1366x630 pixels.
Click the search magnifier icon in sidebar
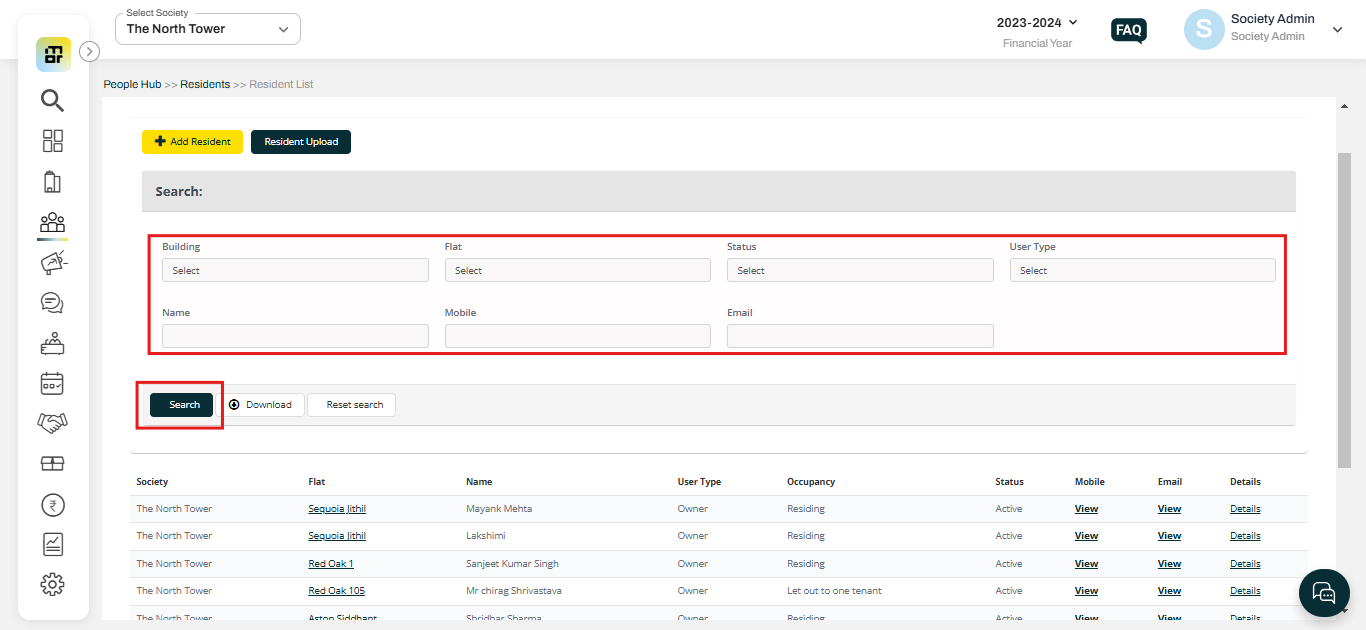pos(52,100)
